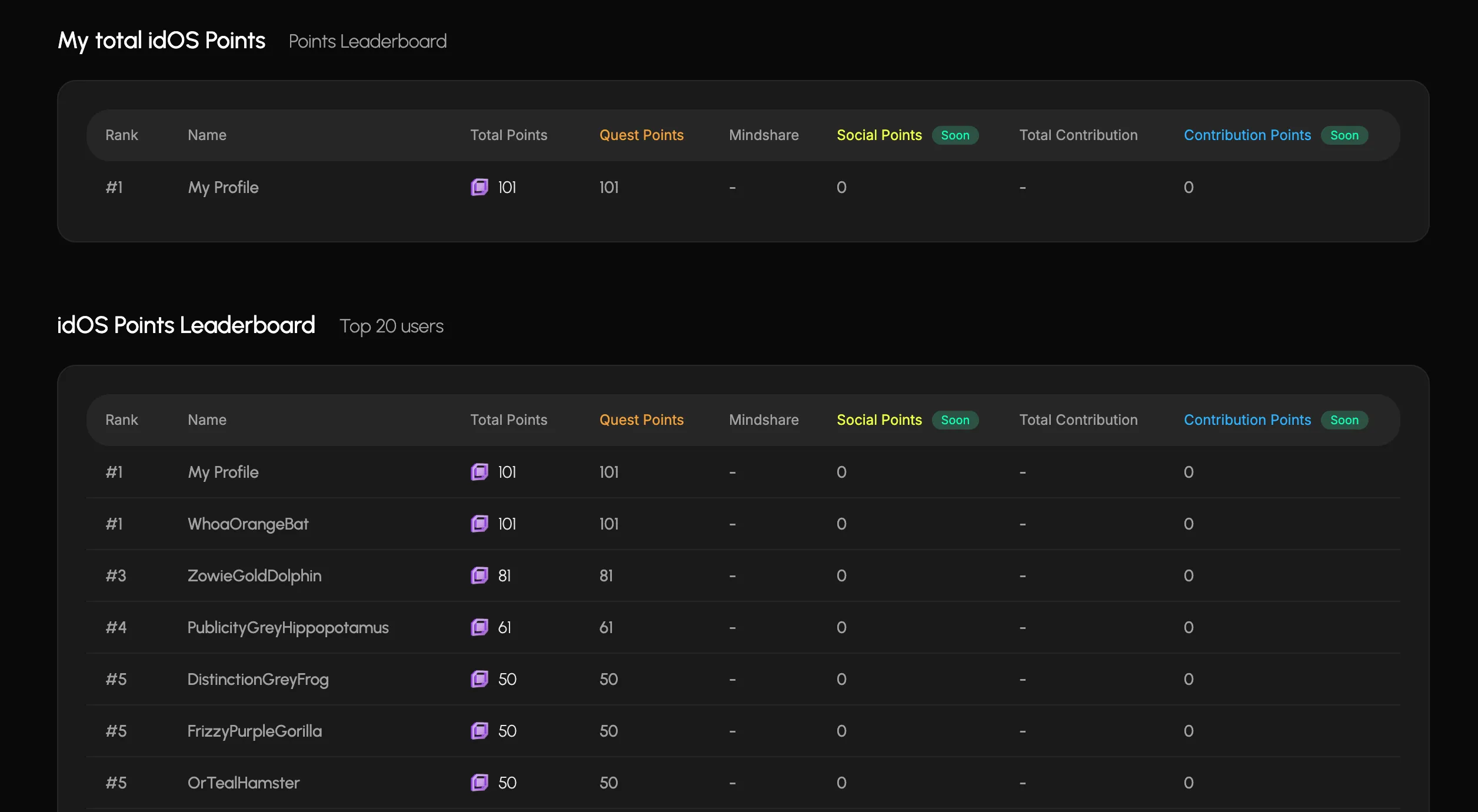Screen dimensions: 1478x812
Task: Open the WhoaOrangeBat user name
Action: [x=248, y=524]
